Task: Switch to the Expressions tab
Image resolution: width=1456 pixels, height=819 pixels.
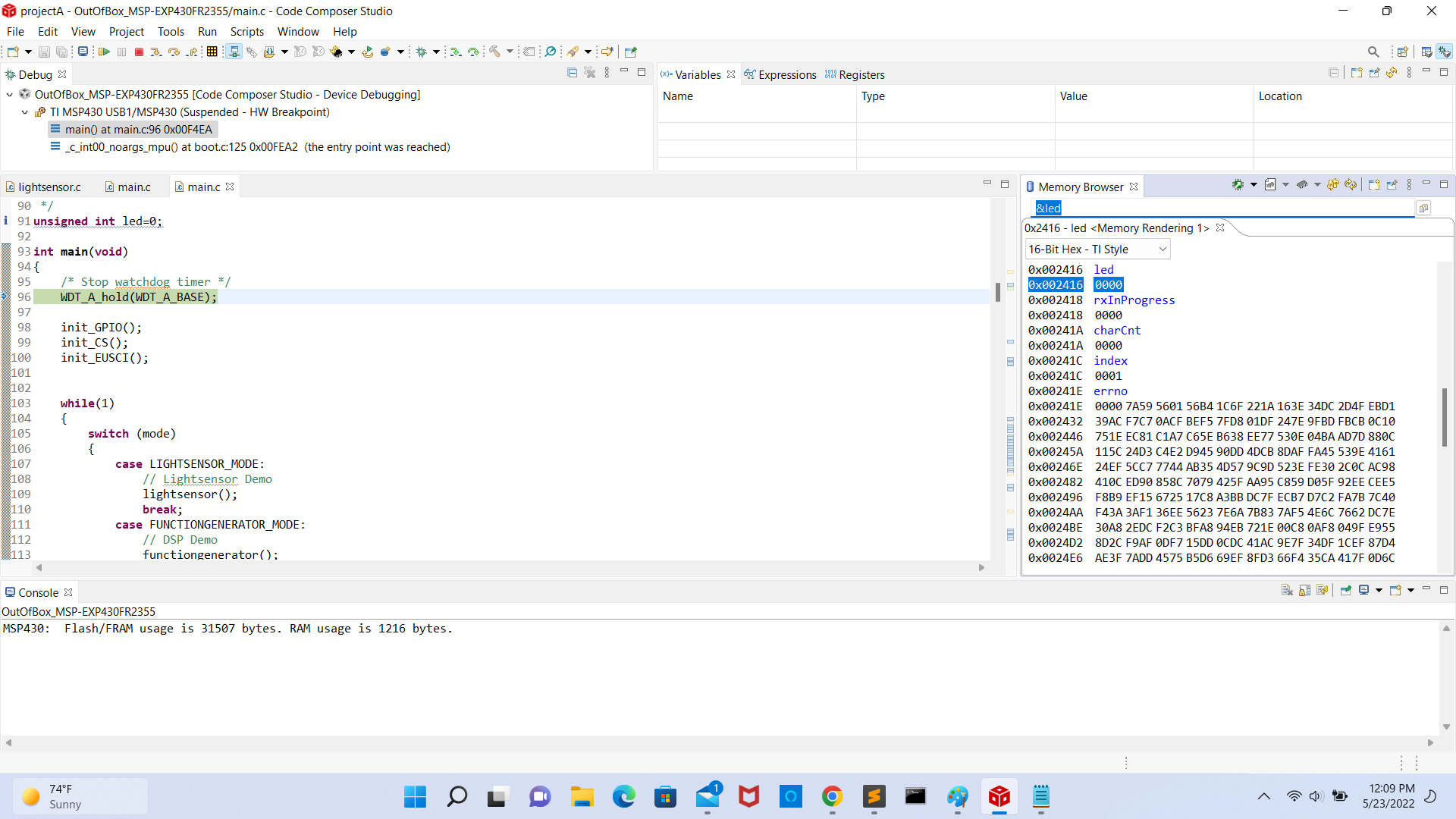Action: coord(780,74)
